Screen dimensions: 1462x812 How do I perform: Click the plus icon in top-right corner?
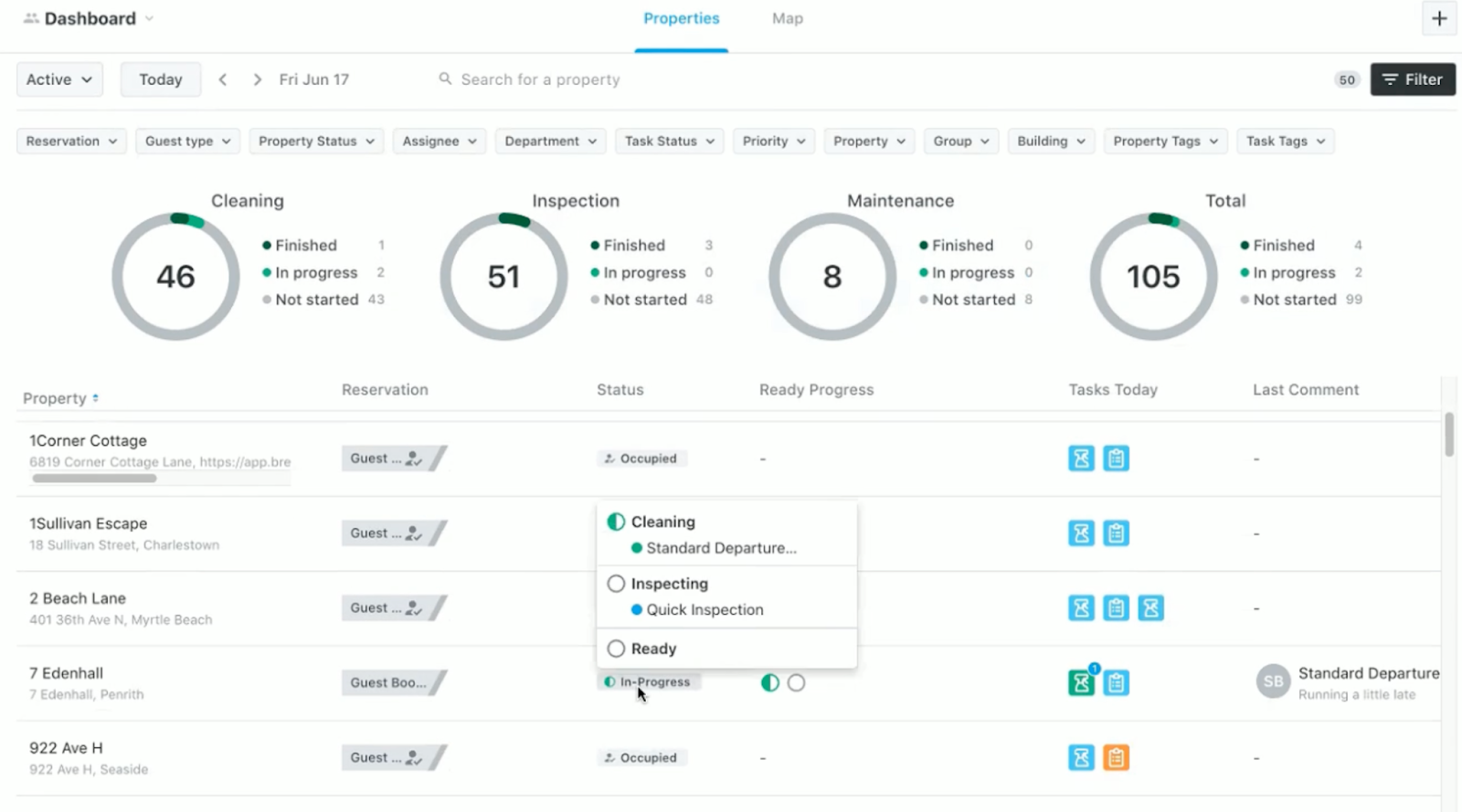pyautogui.click(x=1438, y=18)
